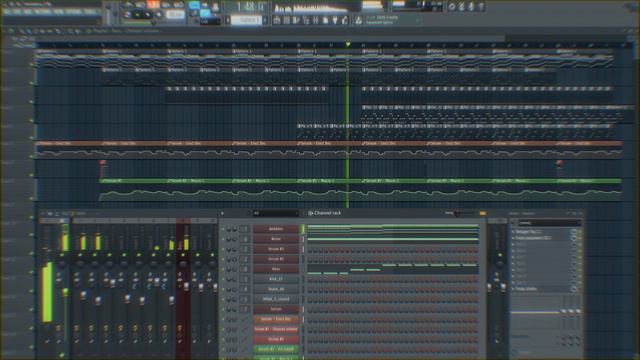Image resolution: width=640 pixels, height=360 pixels.
Task: Open the orange Vocals - Cool like channel button
Action: (276, 319)
